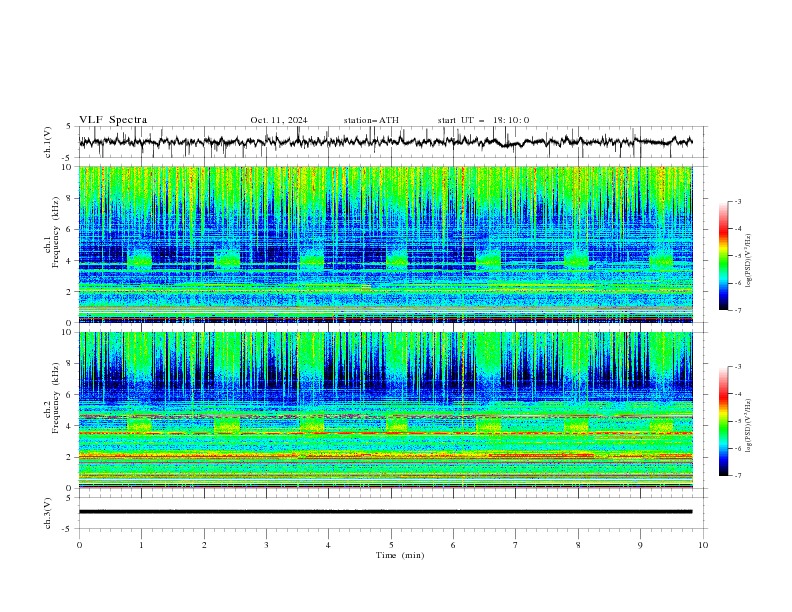
Task: Select the ch.1 "Frequency (kHz)" axis label
Action: click(56, 233)
